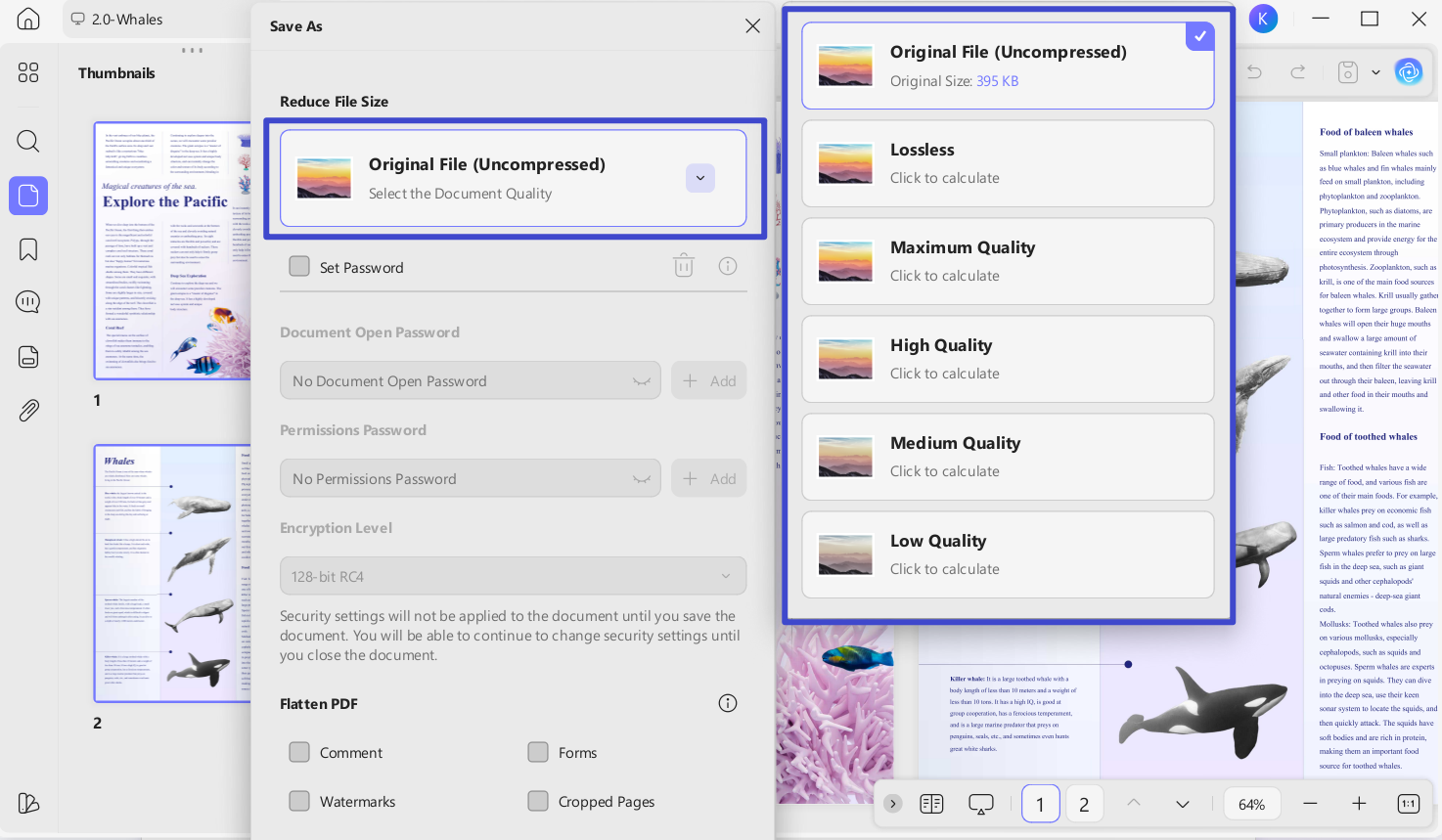Go to previous page arrow
1442x840 pixels.
pos(1134,803)
